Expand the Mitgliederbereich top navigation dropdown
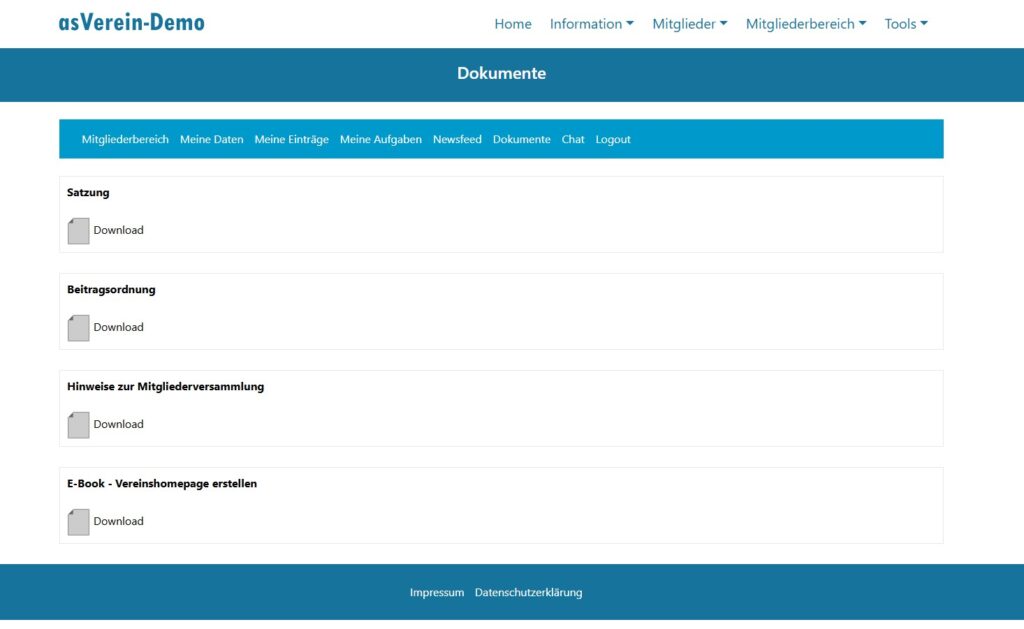Image resolution: width=1024 pixels, height=629 pixels. (x=805, y=24)
